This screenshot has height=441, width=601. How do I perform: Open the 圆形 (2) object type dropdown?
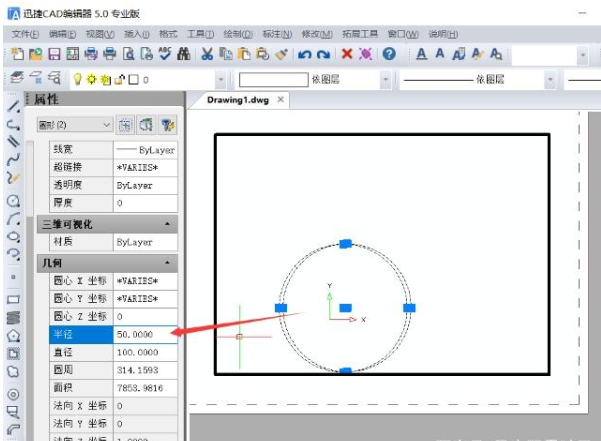point(75,125)
